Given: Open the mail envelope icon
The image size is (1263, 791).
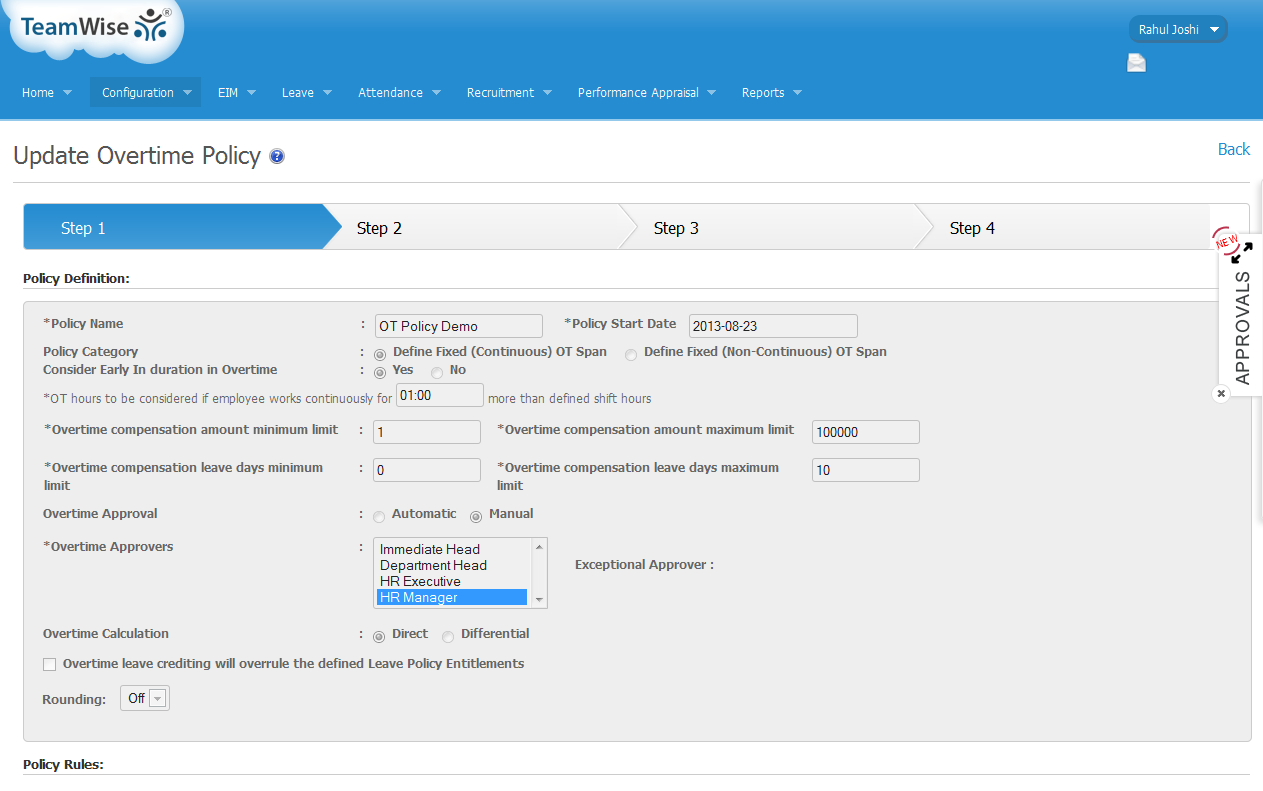Looking at the screenshot, I should (x=1136, y=63).
